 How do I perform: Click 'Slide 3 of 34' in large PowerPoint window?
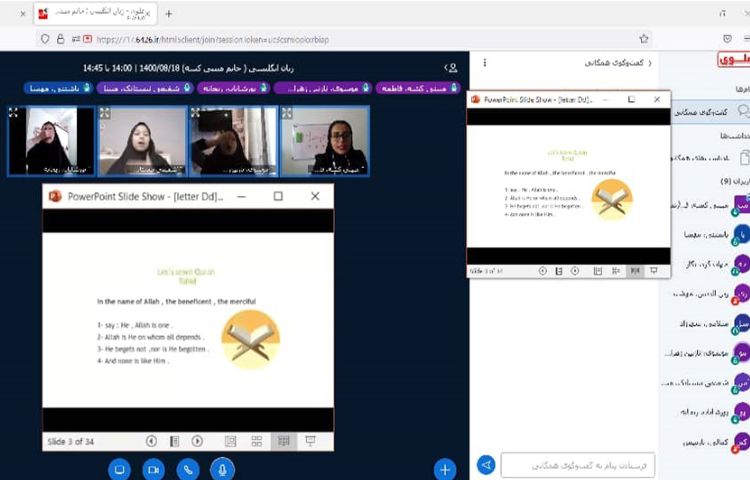tap(71, 441)
